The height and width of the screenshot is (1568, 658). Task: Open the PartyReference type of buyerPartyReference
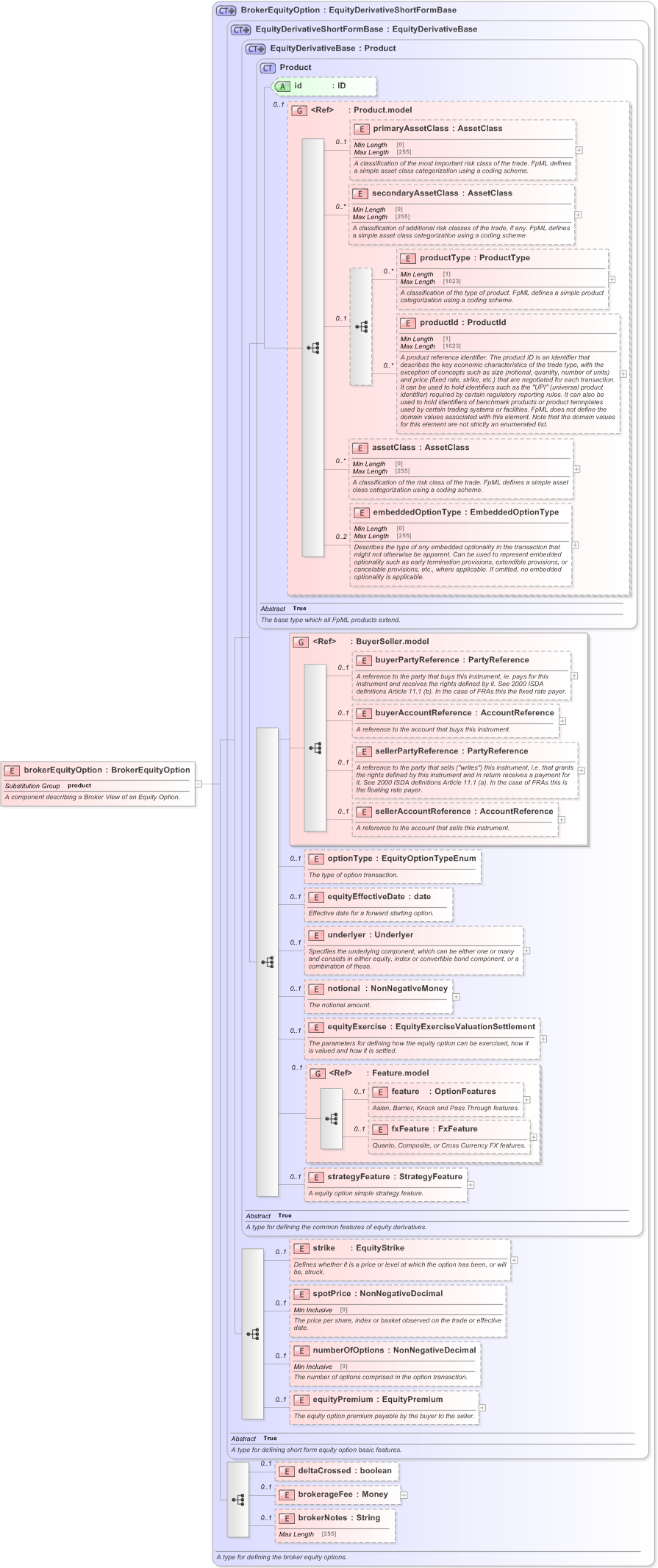click(498, 660)
